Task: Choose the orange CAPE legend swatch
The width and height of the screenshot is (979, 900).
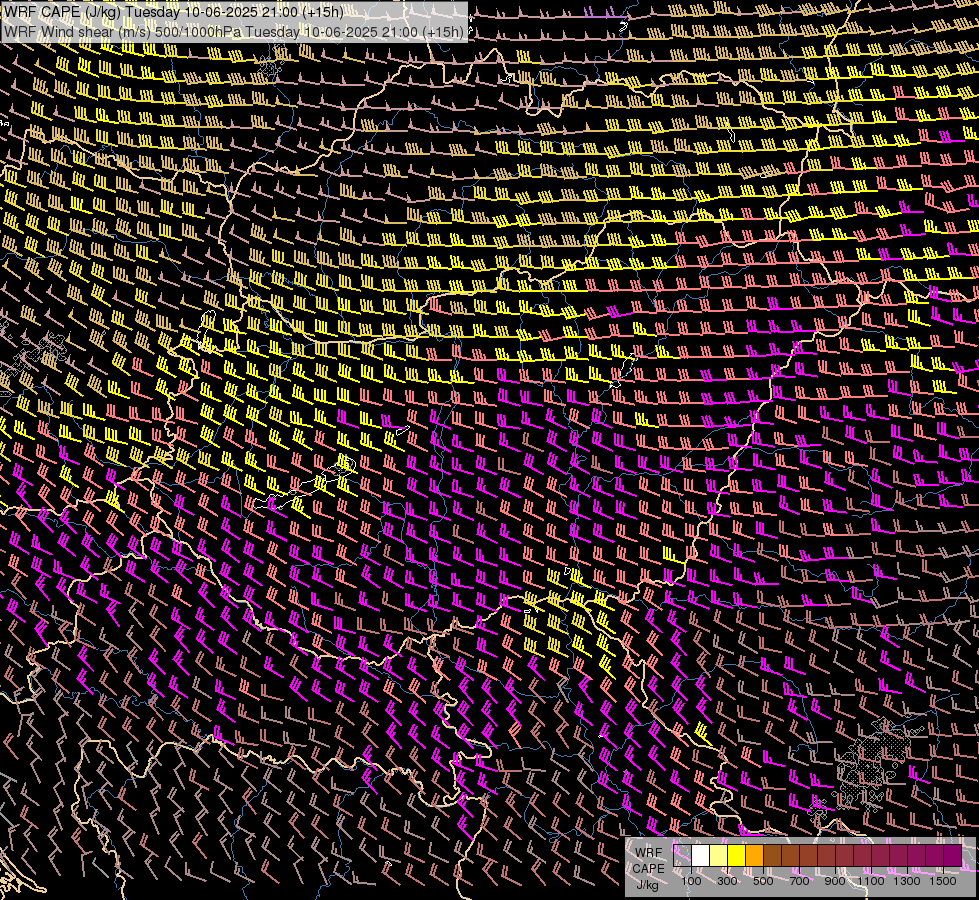Action: (755, 856)
